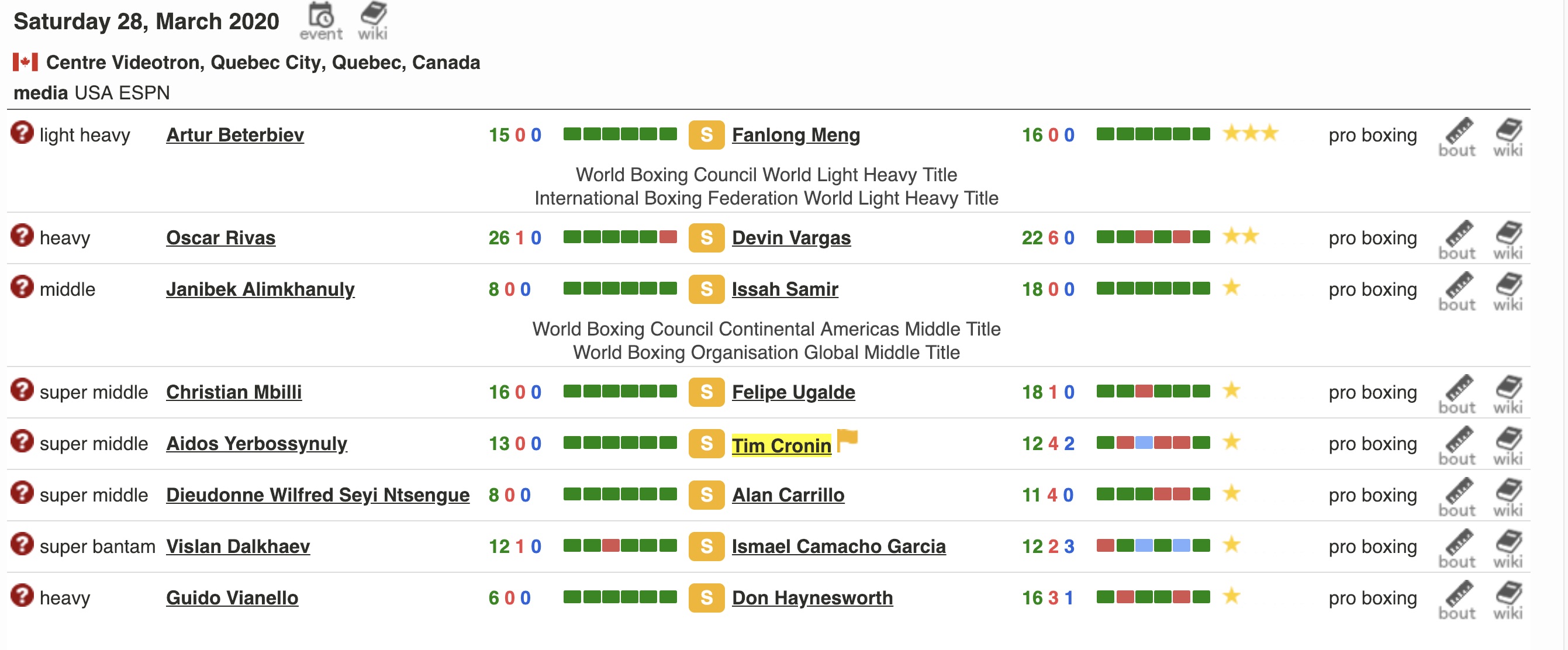Click the Canadian flag next to venue
1568x650 pixels.
[25, 62]
